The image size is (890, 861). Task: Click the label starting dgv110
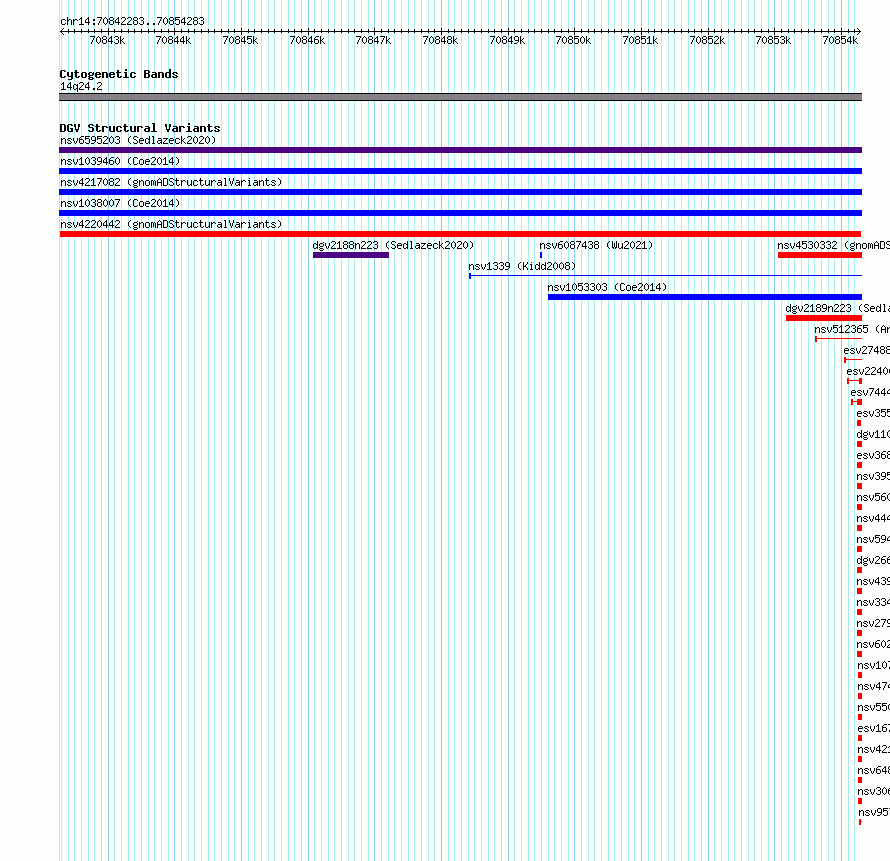click(873, 434)
